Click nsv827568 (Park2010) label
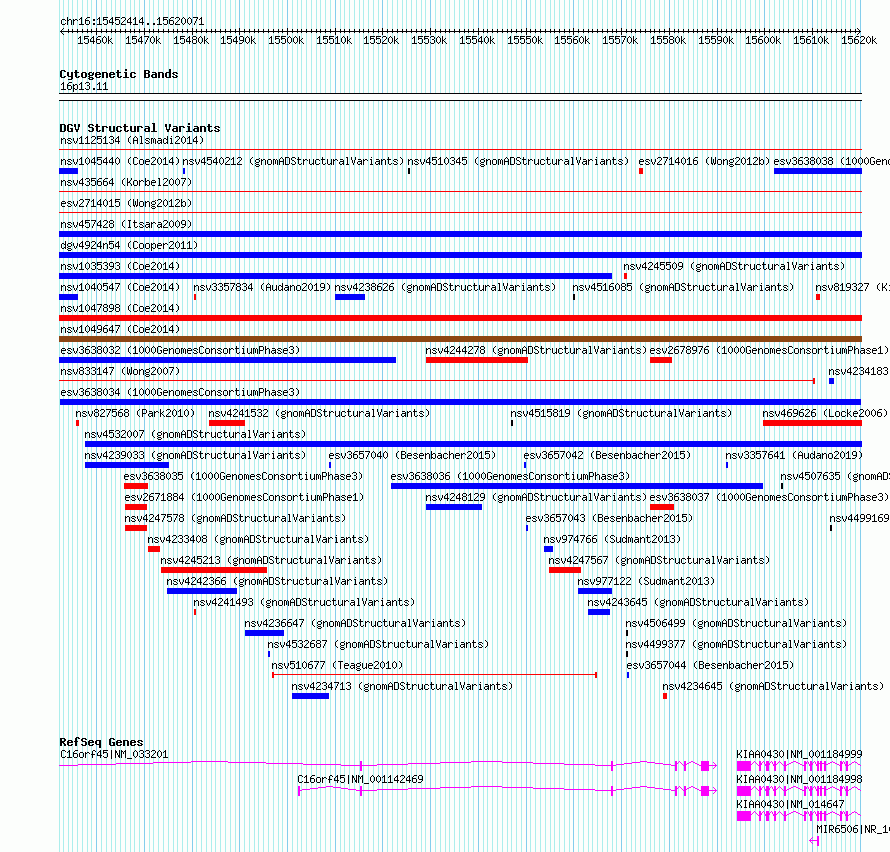Viewport: 890px width, 852px height. pyautogui.click(x=135, y=413)
